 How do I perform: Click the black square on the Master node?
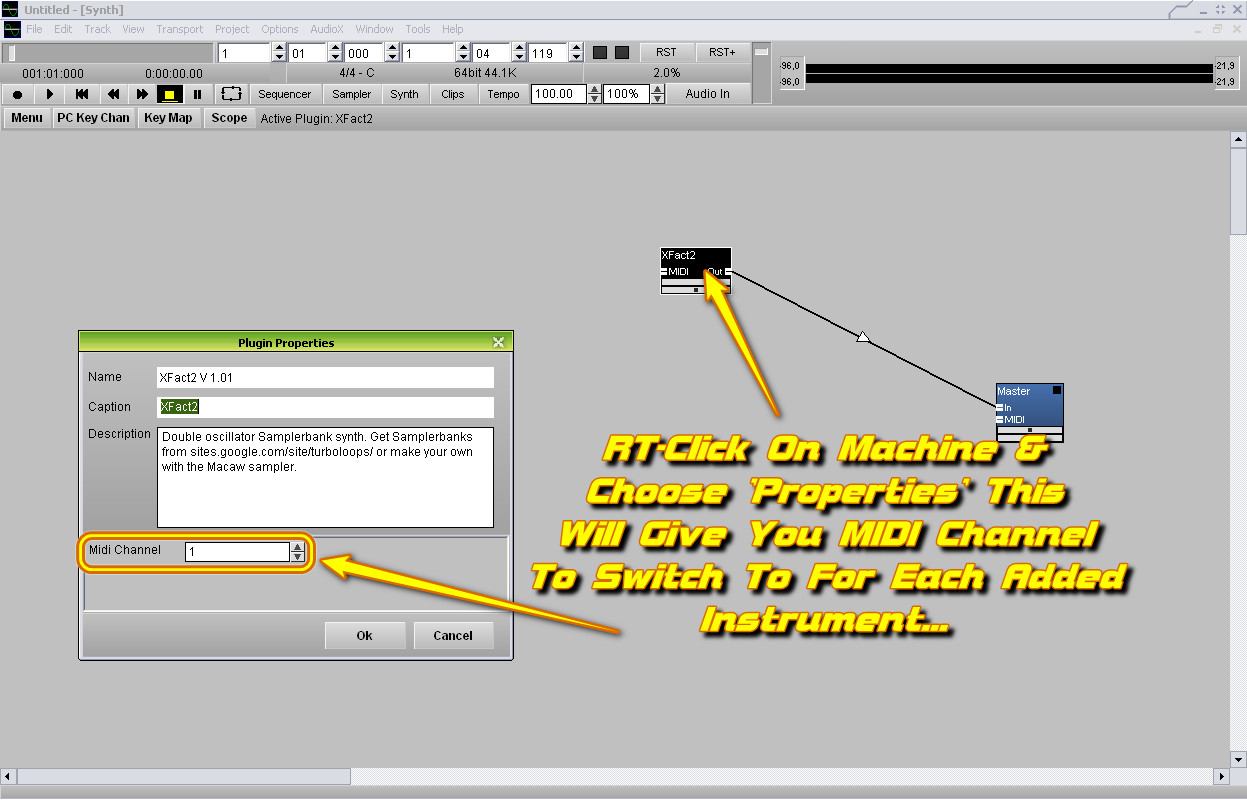(1056, 390)
